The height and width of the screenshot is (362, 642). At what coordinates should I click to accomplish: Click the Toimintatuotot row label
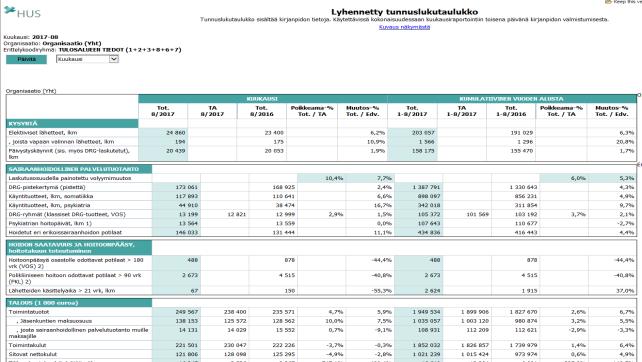29,312
